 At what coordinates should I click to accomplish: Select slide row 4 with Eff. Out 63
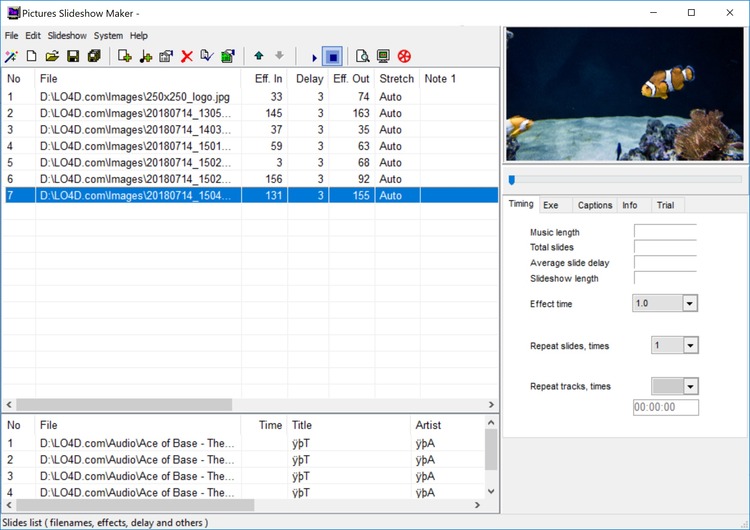pos(251,146)
